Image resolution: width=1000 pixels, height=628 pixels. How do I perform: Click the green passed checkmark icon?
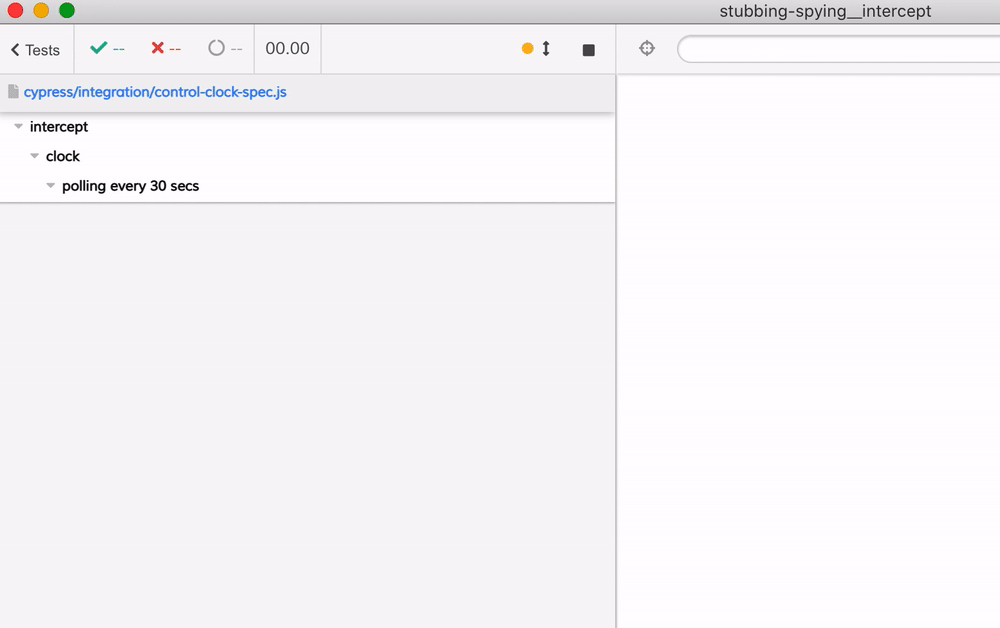pos(98,48)
